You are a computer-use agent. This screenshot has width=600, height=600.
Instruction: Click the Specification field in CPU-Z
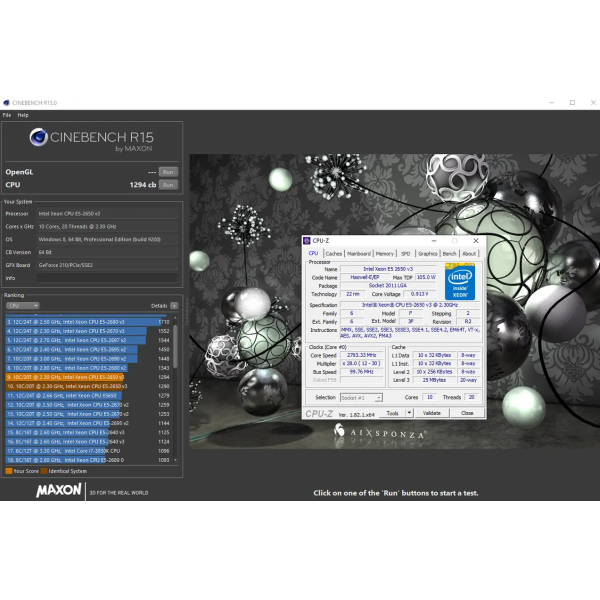coord(409,305)
